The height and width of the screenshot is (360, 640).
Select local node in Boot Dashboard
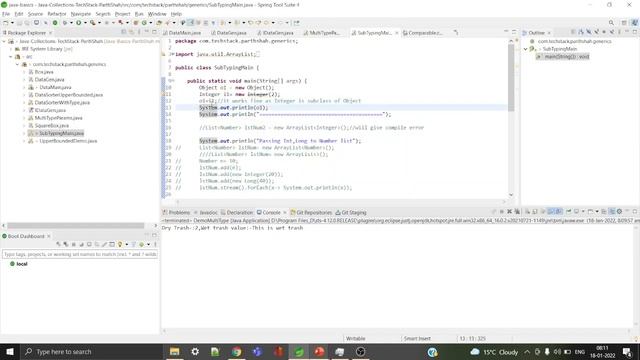tap(22, 264)
